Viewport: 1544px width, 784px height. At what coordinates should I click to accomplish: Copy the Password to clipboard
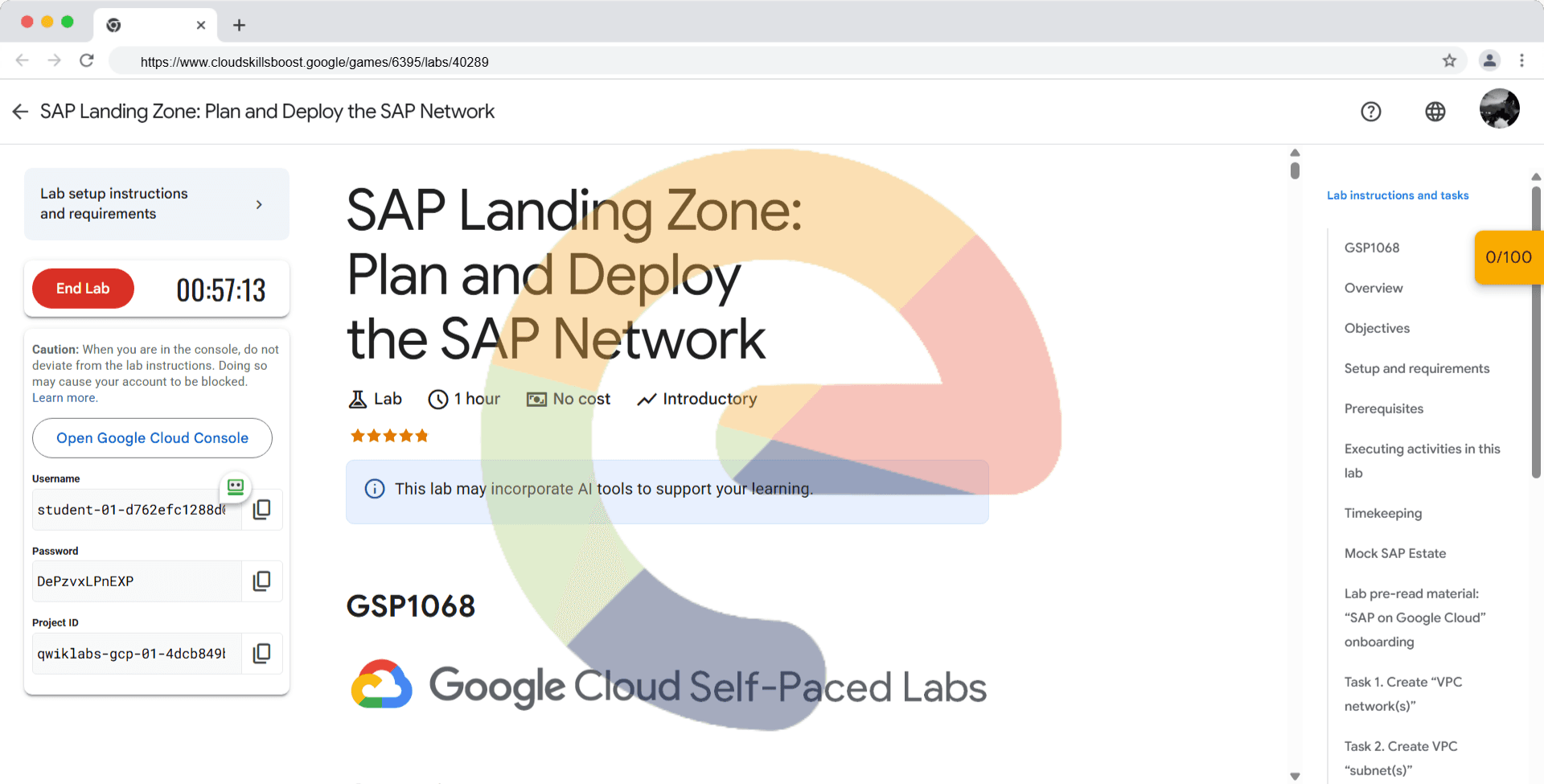coord(261,581)
